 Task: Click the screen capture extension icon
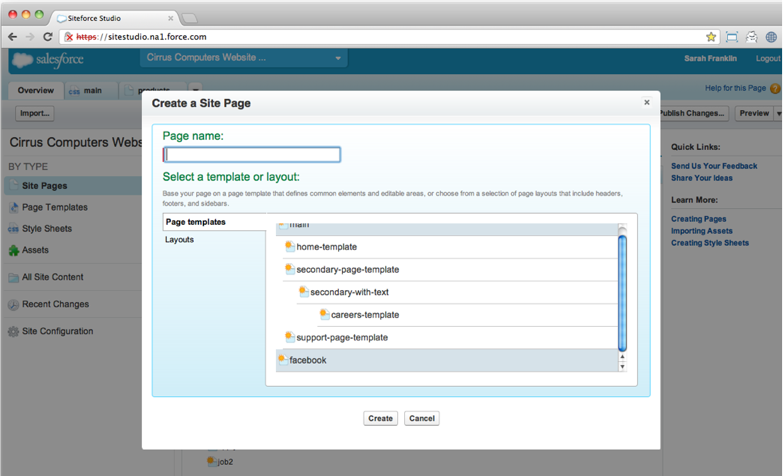click(732, 36)
